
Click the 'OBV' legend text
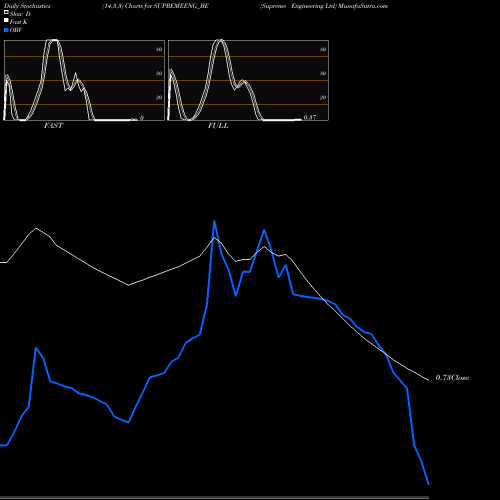click(x=16, y=30)
